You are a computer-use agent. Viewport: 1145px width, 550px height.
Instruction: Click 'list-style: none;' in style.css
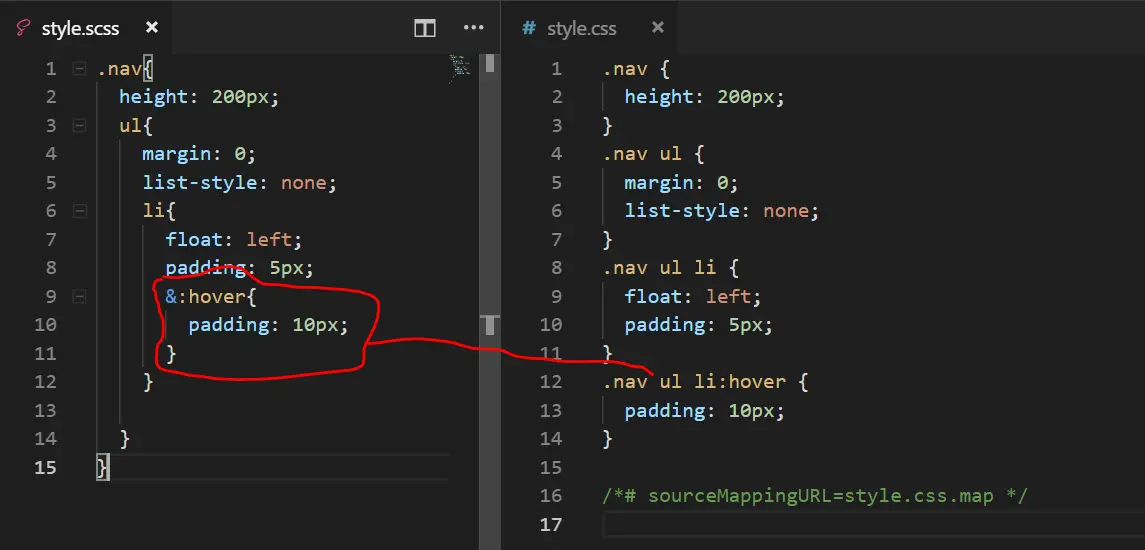(721, 212)
